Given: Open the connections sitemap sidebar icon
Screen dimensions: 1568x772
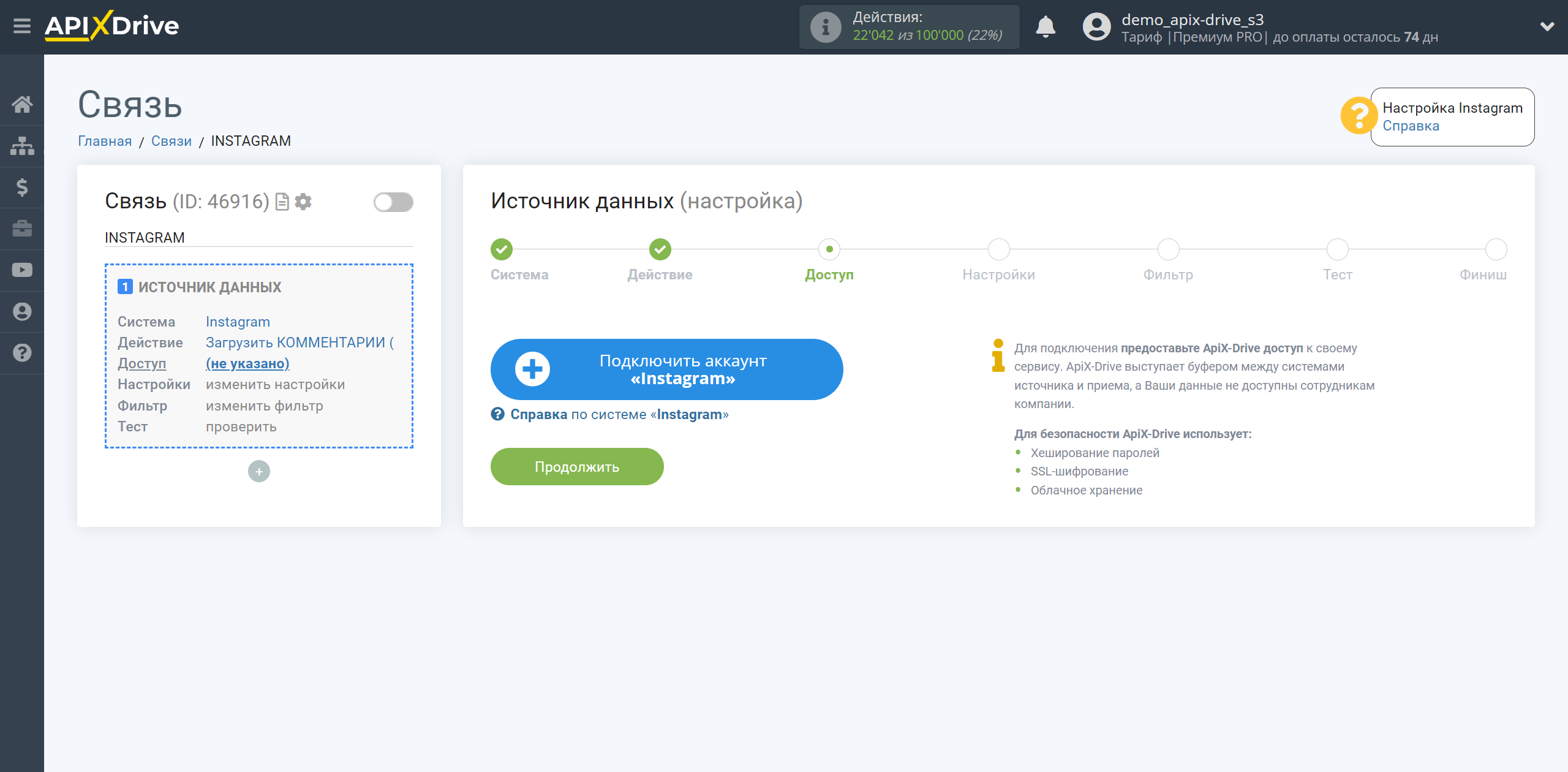Looking at the screenshot, I should pyautogui.click(x=22, y=146).
